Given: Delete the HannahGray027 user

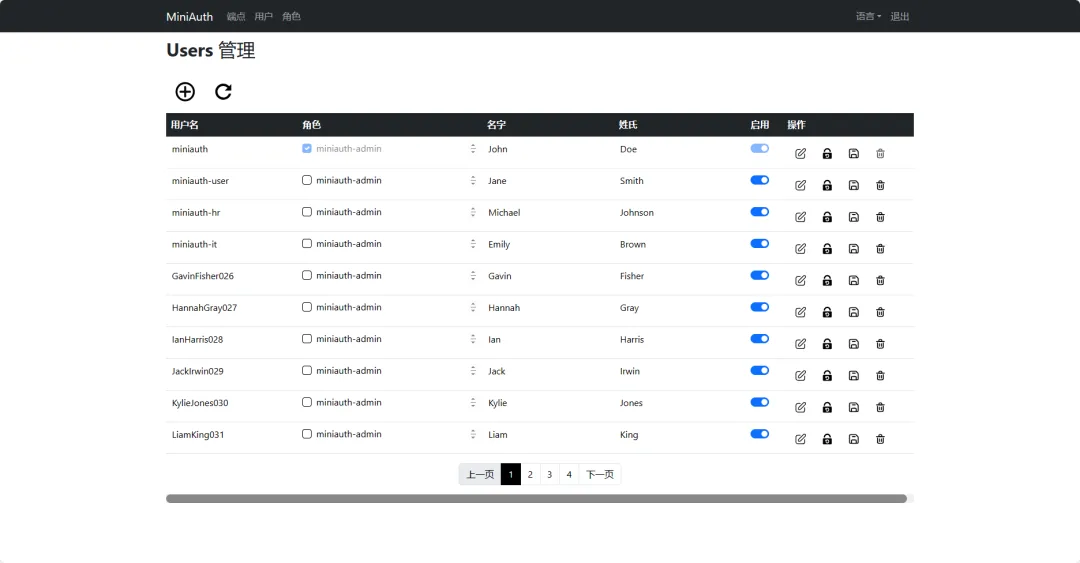Looking at the screenshot, I should tap(880, 312).
